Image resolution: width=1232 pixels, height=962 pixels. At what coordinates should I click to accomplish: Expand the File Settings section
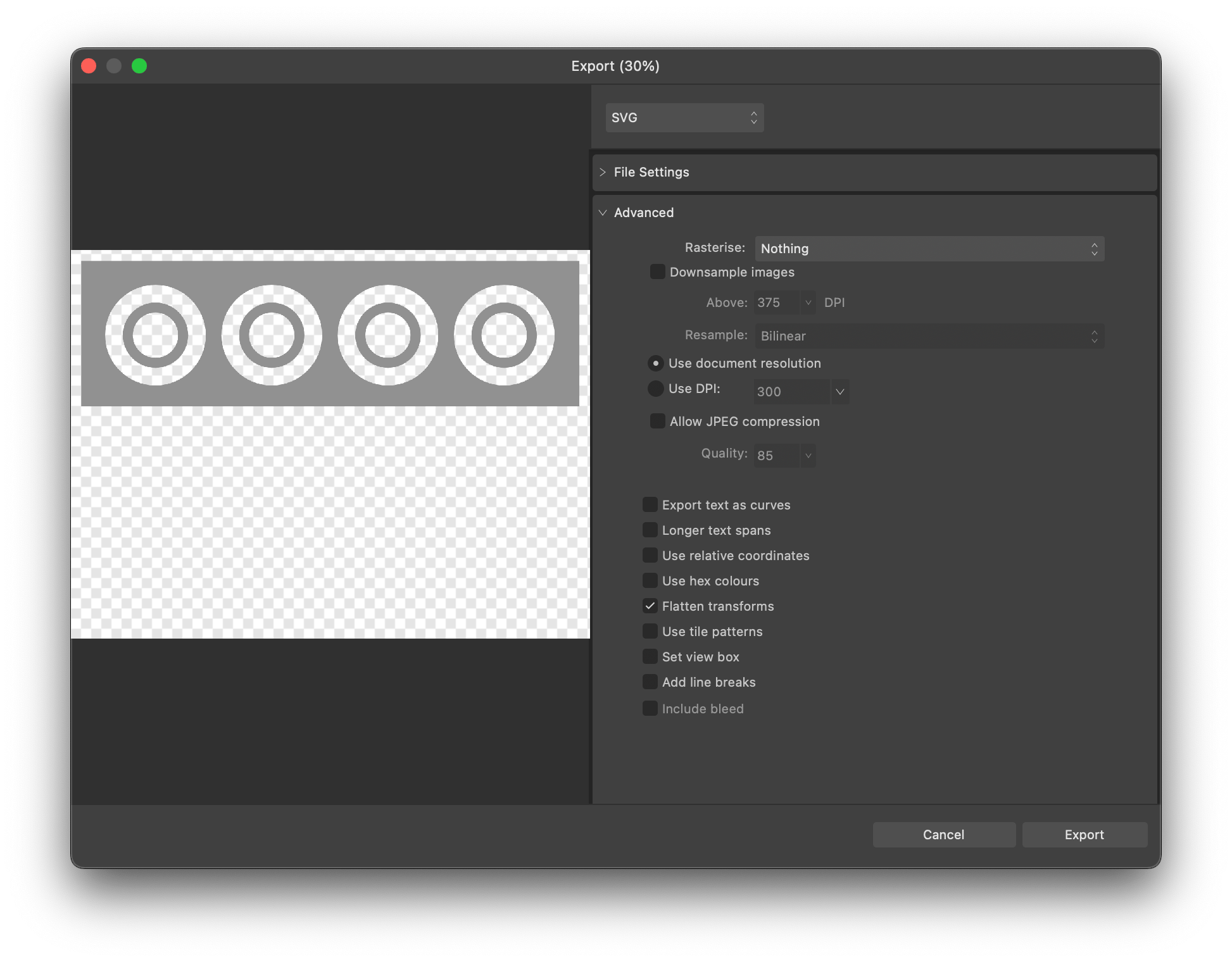pos(602,172)
